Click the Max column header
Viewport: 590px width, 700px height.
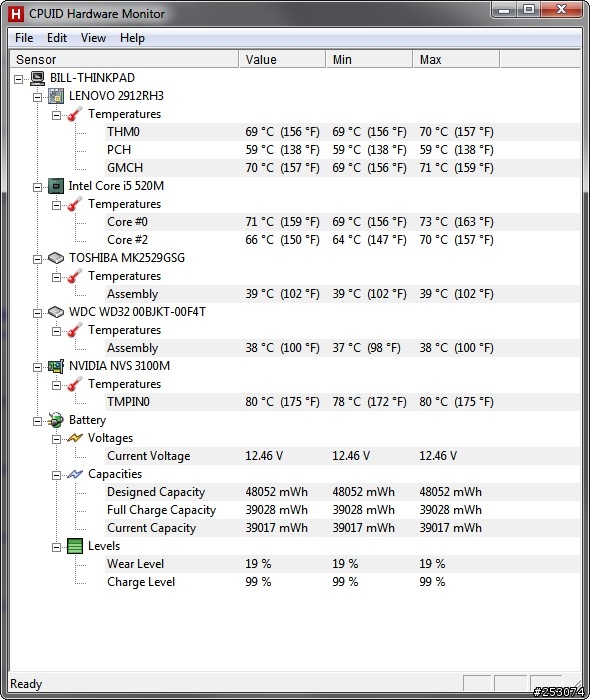pyautogui.click(x=456, y=59)
